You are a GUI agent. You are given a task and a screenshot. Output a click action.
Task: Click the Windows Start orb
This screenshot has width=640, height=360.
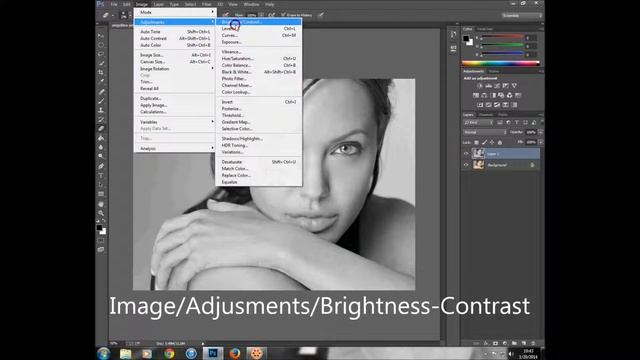[104, 353]
